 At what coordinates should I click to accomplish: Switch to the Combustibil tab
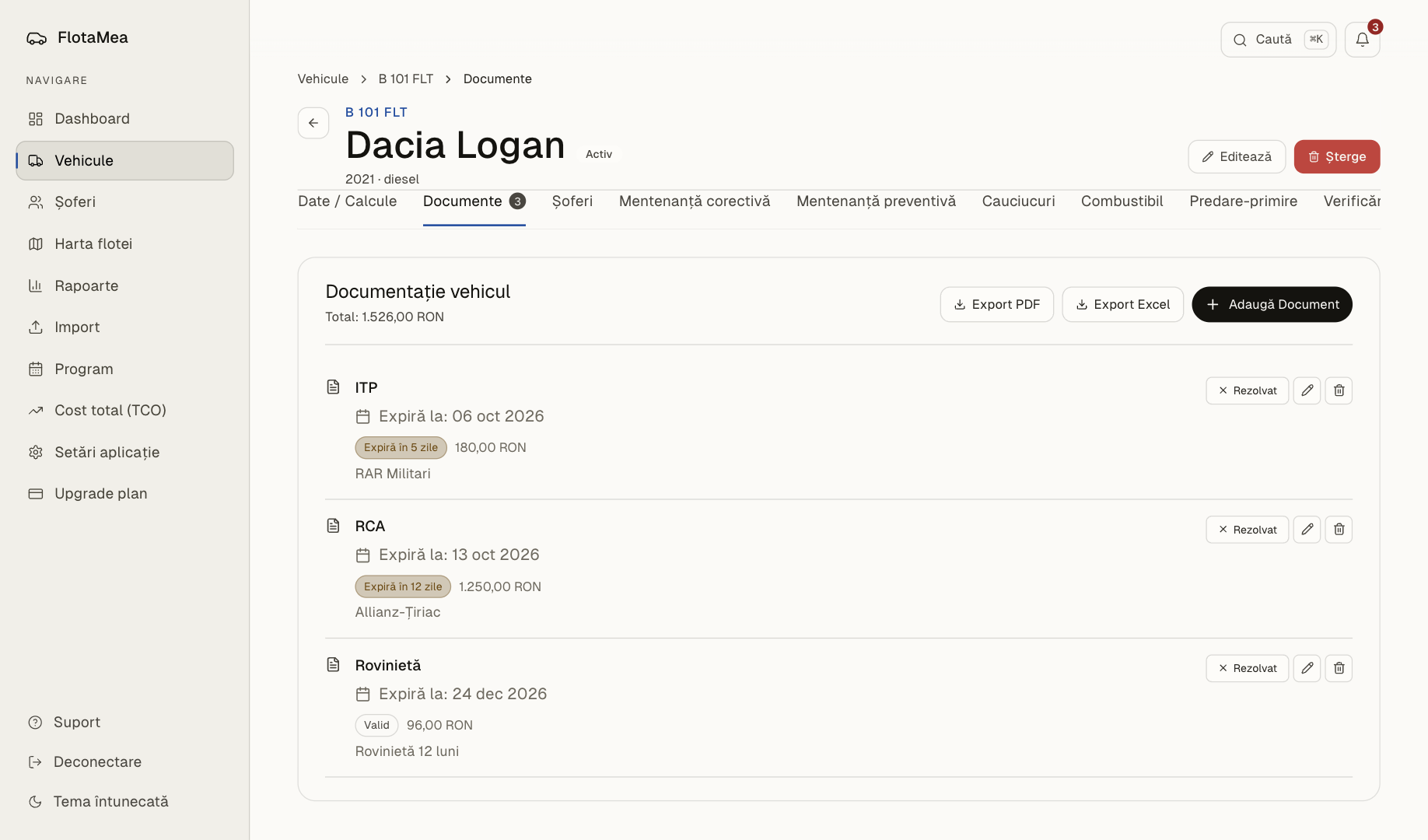(1122, 201)
